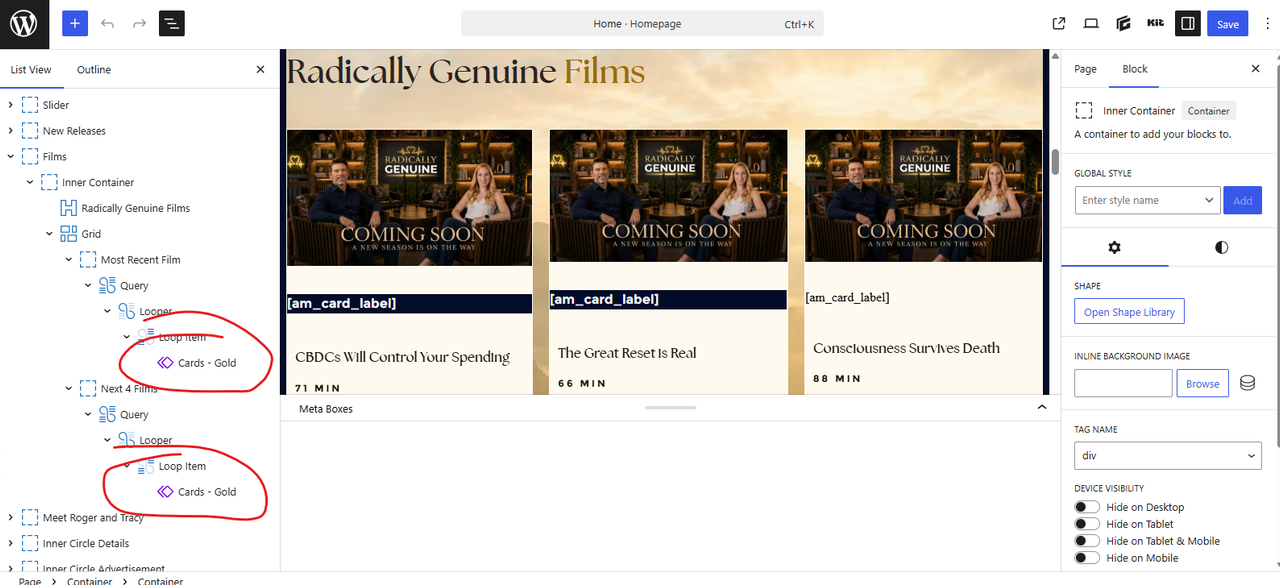1280x585 pixels.
Task: Switch to the Page tab in sidebar
Action: [1085, 69]
